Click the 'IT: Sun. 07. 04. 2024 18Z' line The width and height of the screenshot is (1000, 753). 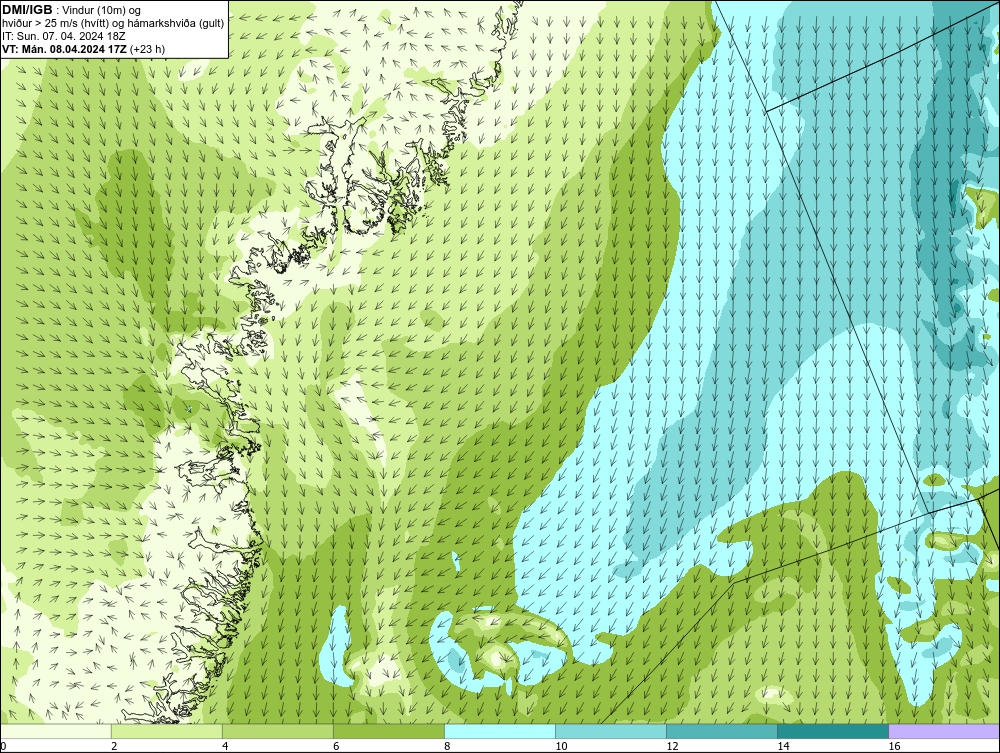64,36
